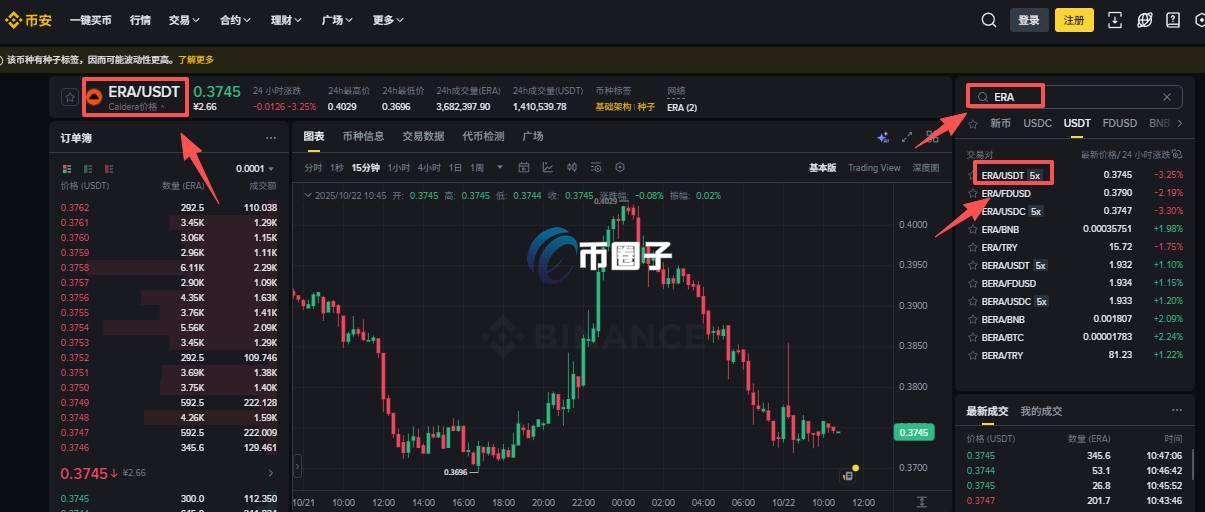The width and height of the screenshot is (1205, 512).
Task: Expand the chart to fullscreen
Action: (x=908, y=137)
